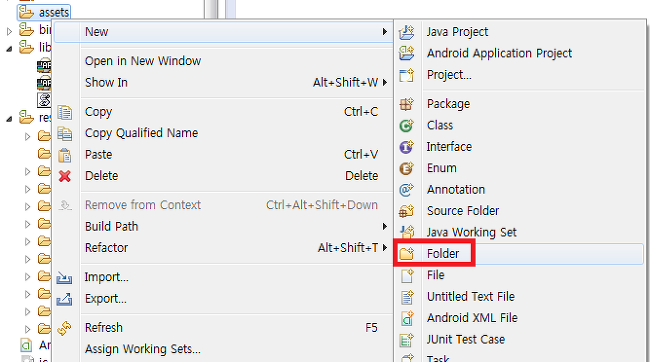Select Source Folder in New submenu
This screenshot has width=650, height=362.
click(463, 211)
